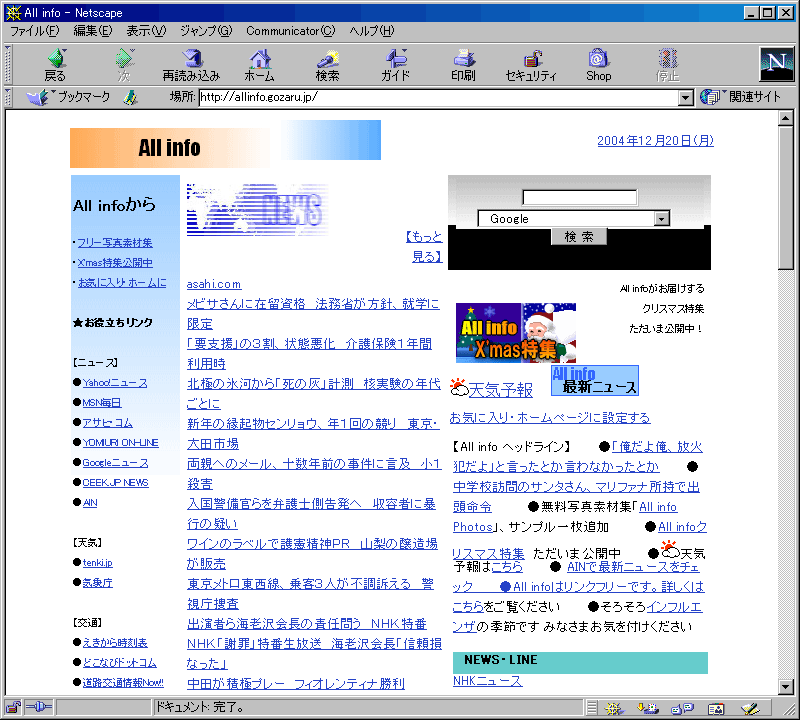800x720 pixels.
Task: Open the 天気予報 weather forecast link
Action: click(501, 390)
